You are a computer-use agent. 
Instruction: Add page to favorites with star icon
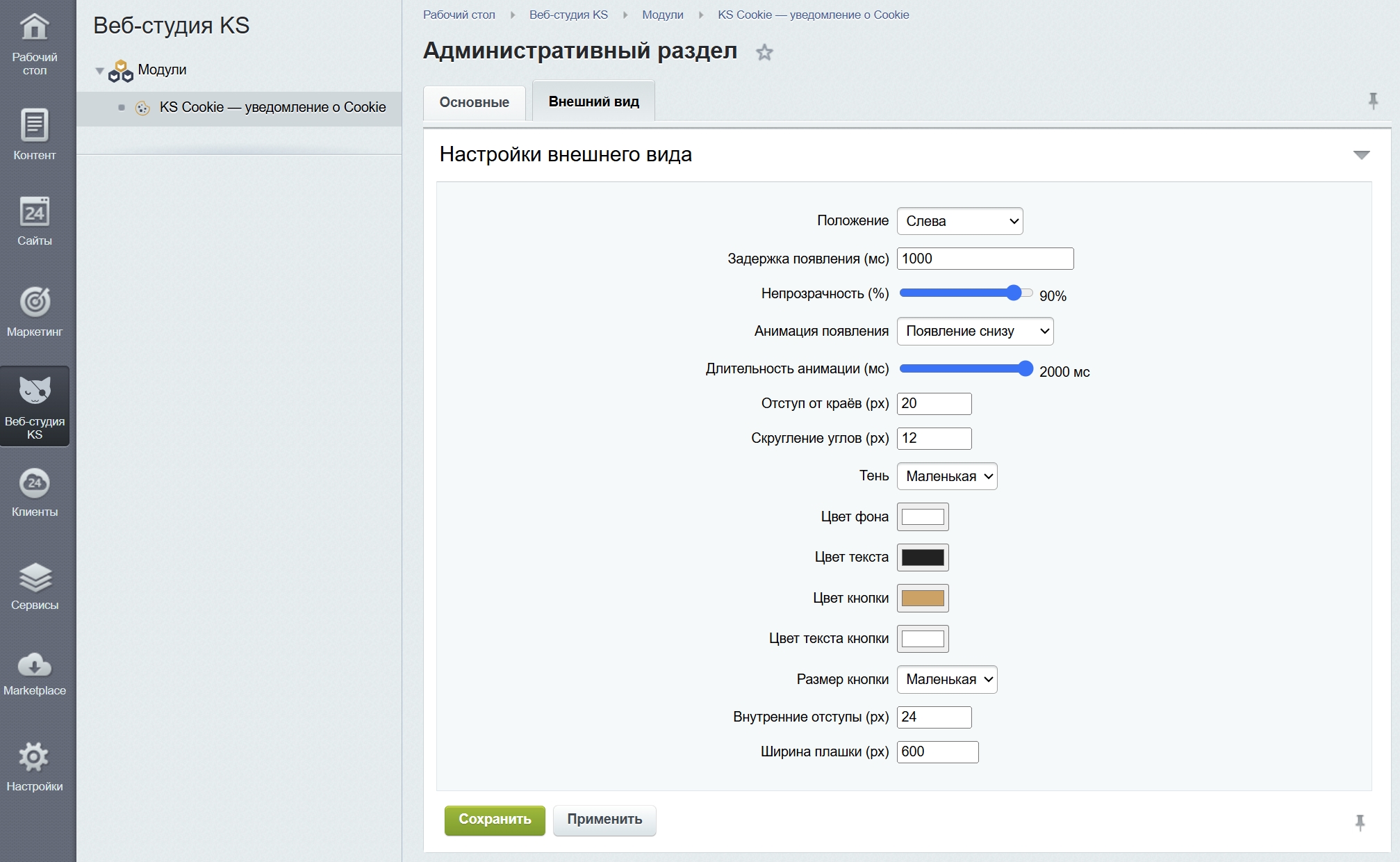(764, 52)
